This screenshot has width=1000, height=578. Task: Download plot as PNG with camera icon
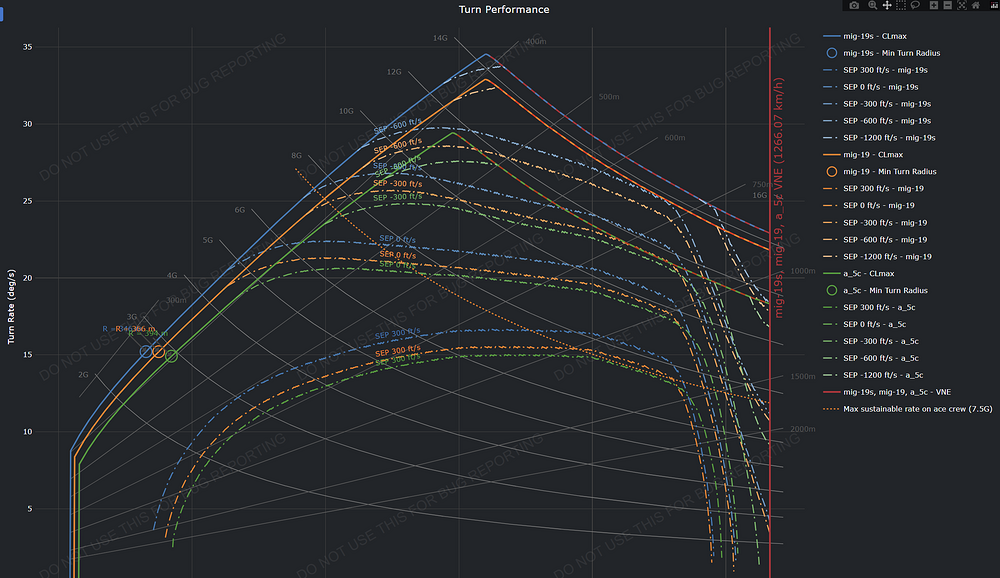(x=854, y=6)
